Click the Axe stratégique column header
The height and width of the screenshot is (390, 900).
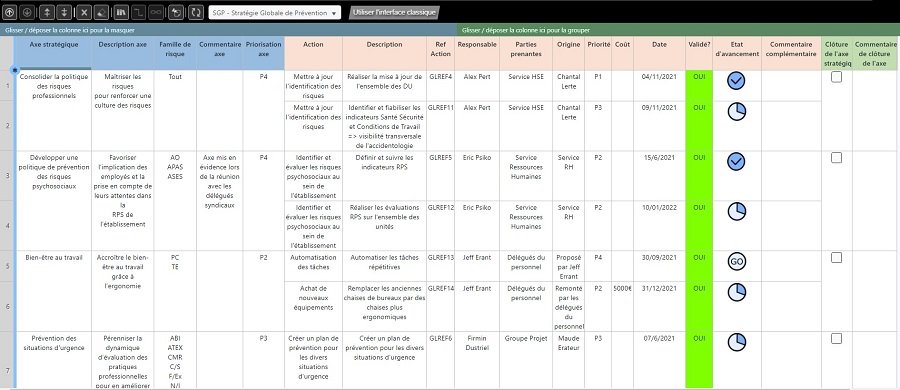click(x=53, y=45)
